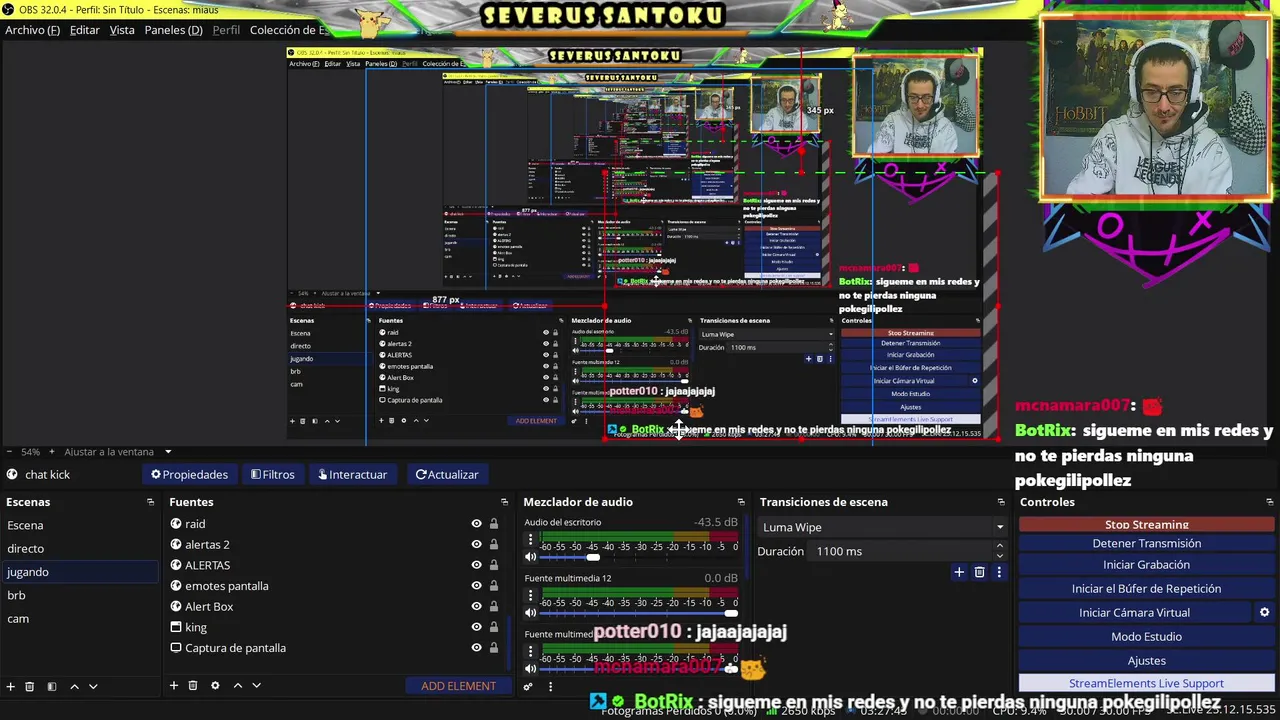
Task: Lock the Alert Box source
Action: coord(493,606)
